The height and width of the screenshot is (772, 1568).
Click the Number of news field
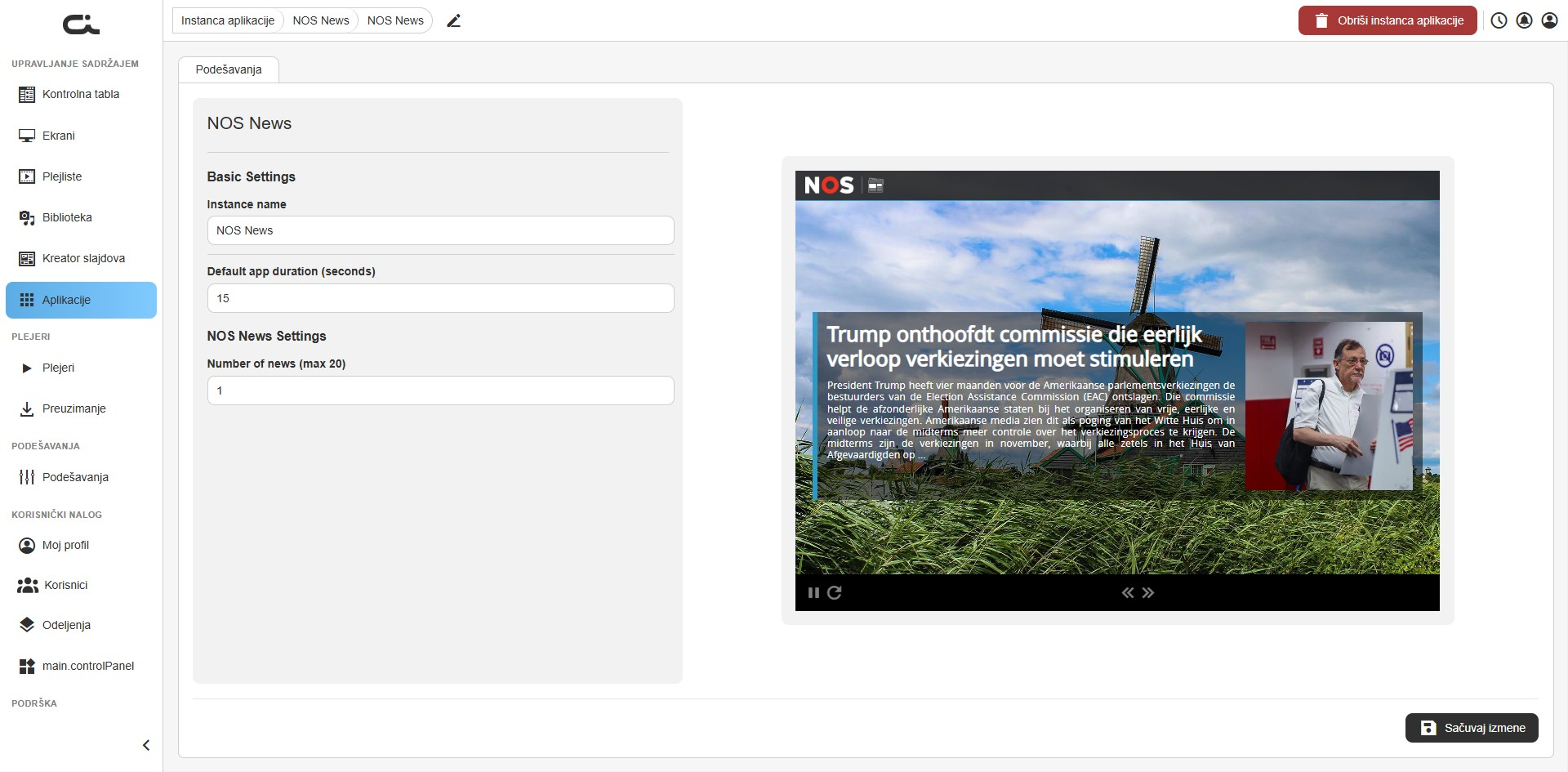tap(440, 390)
